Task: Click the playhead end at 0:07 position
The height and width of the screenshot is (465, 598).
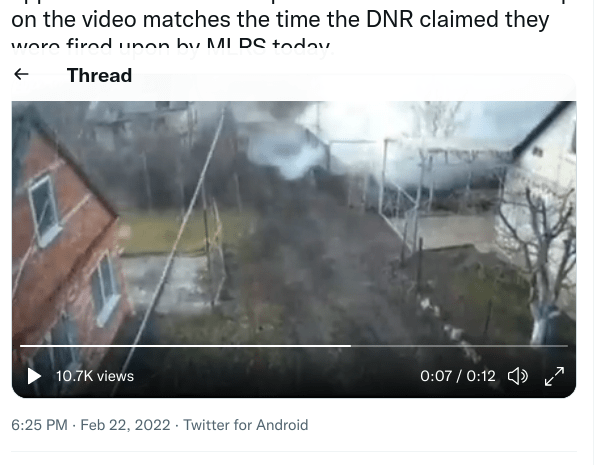Action: pos(350,346)
